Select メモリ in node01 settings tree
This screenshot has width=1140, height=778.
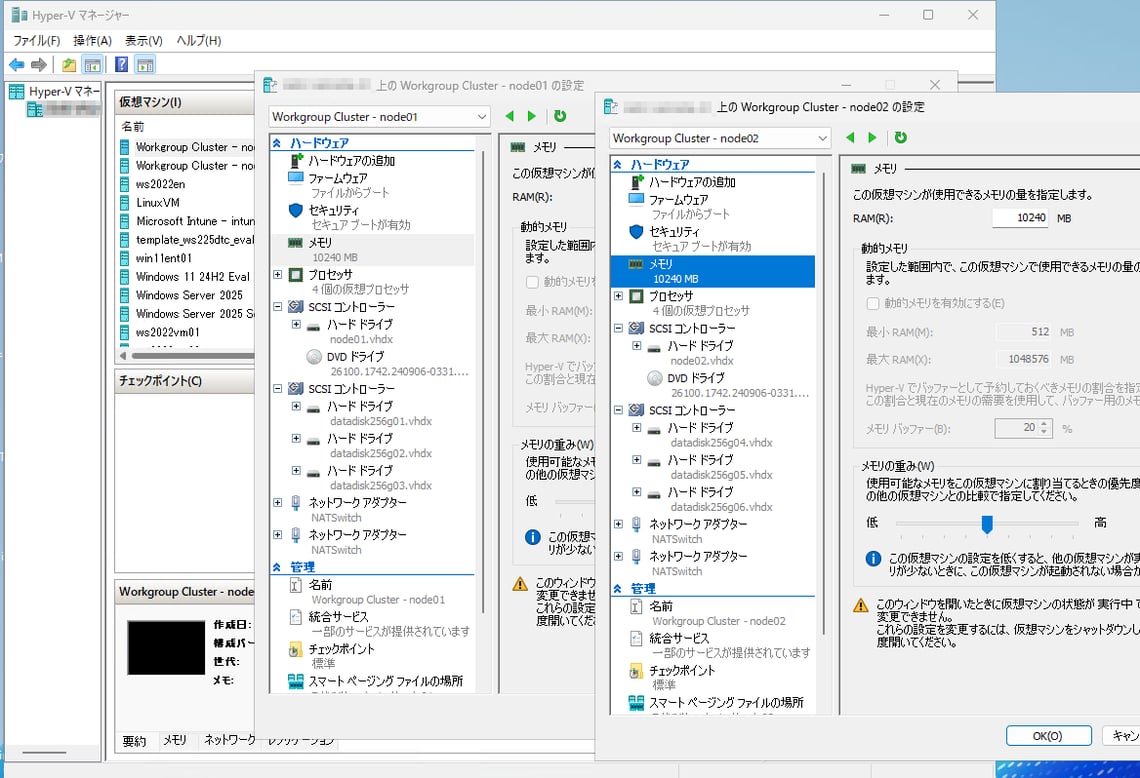tap(320, 243)
